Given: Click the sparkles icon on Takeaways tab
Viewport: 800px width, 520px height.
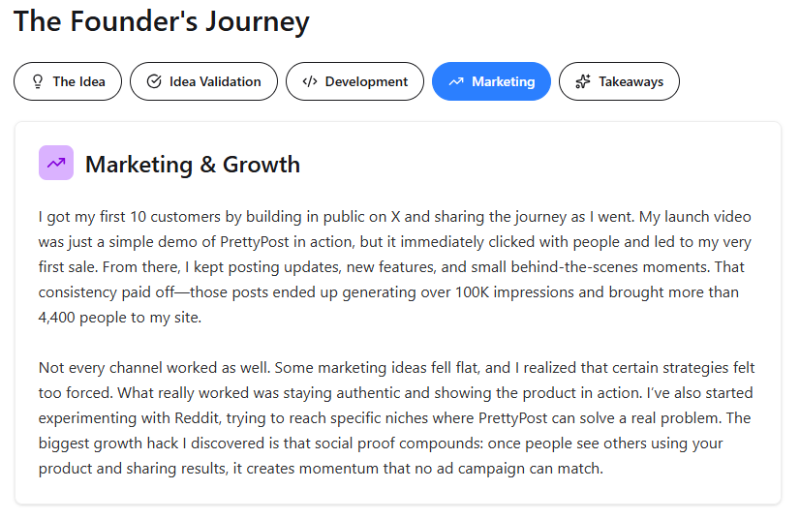Looking at the screenshot, I should click(583, 82).
